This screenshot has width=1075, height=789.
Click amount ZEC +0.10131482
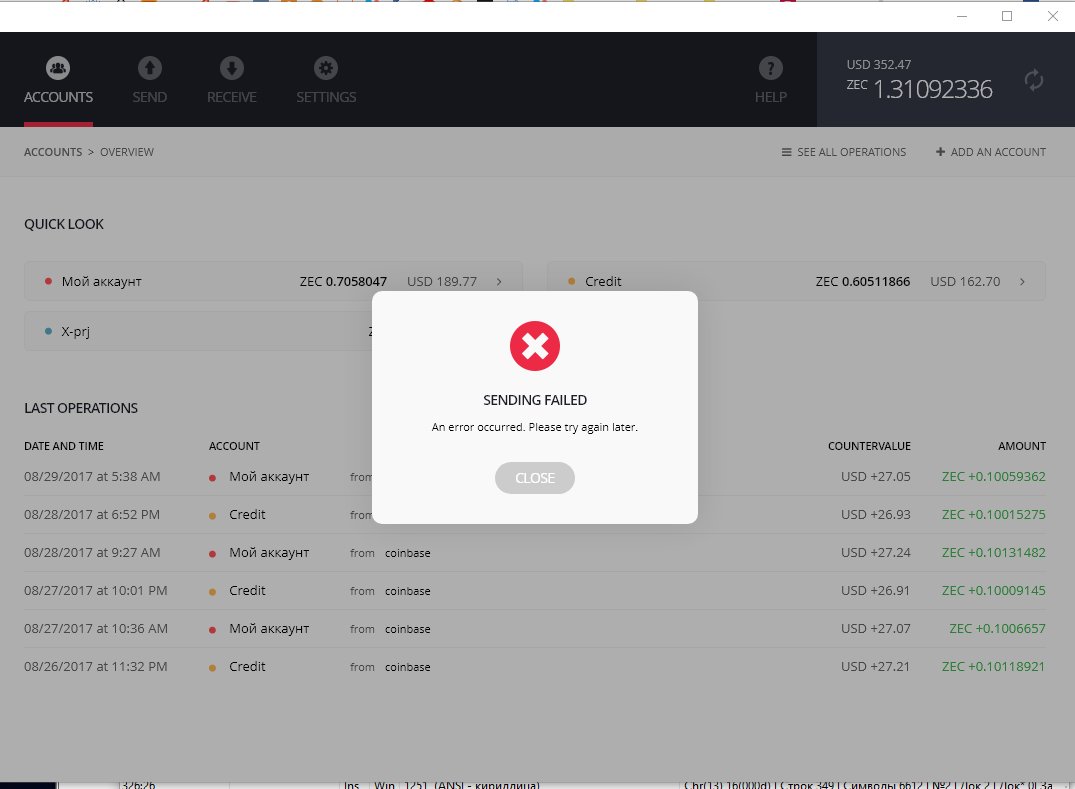pos(993,553)
